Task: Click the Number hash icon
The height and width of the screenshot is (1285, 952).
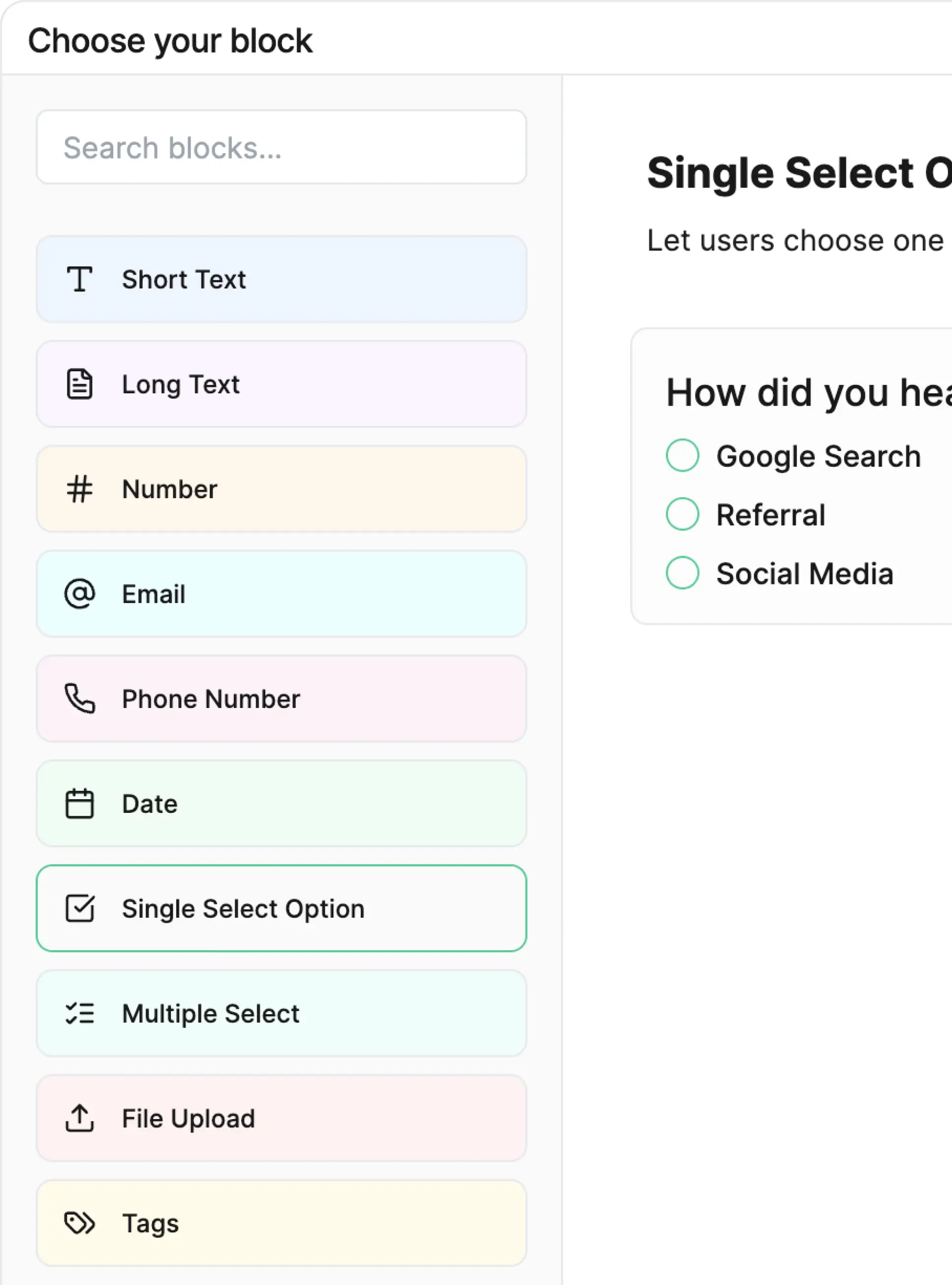Action: [x=80, y=489]
